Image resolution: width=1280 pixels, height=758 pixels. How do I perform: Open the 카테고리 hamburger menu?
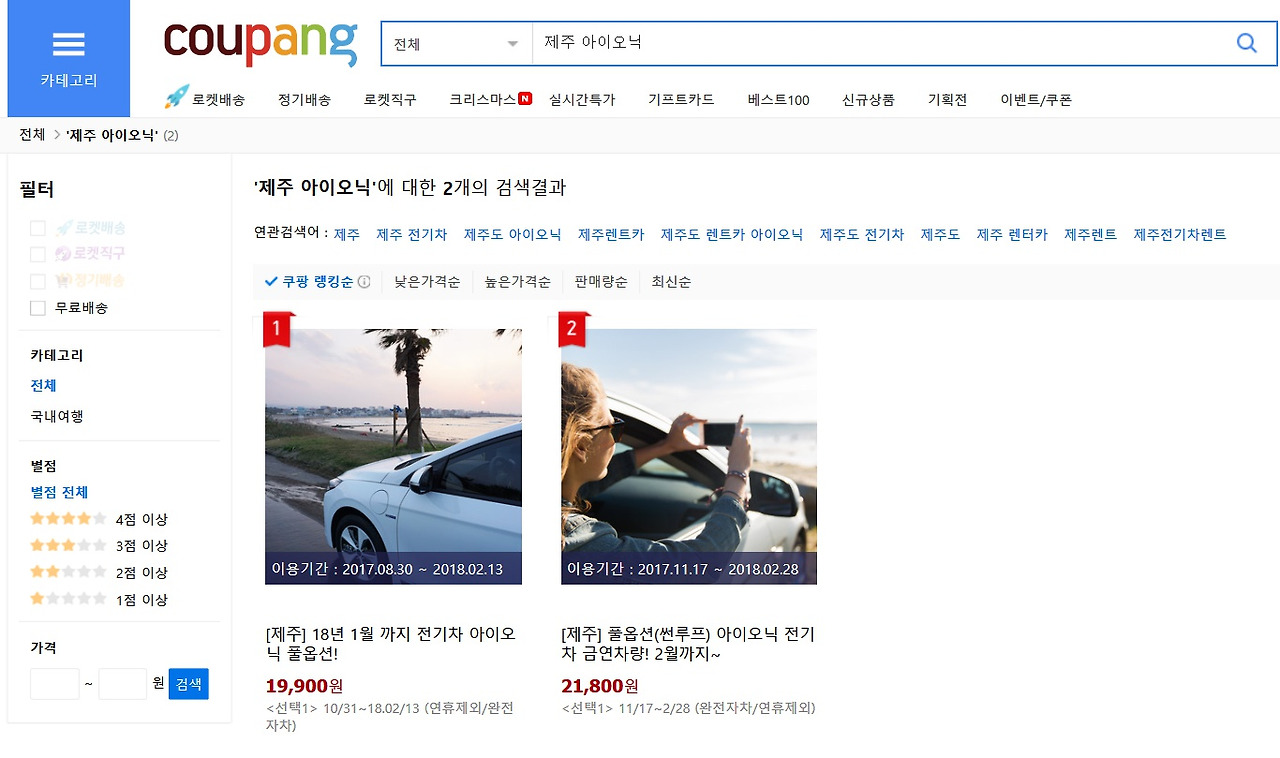pos(68,42)
